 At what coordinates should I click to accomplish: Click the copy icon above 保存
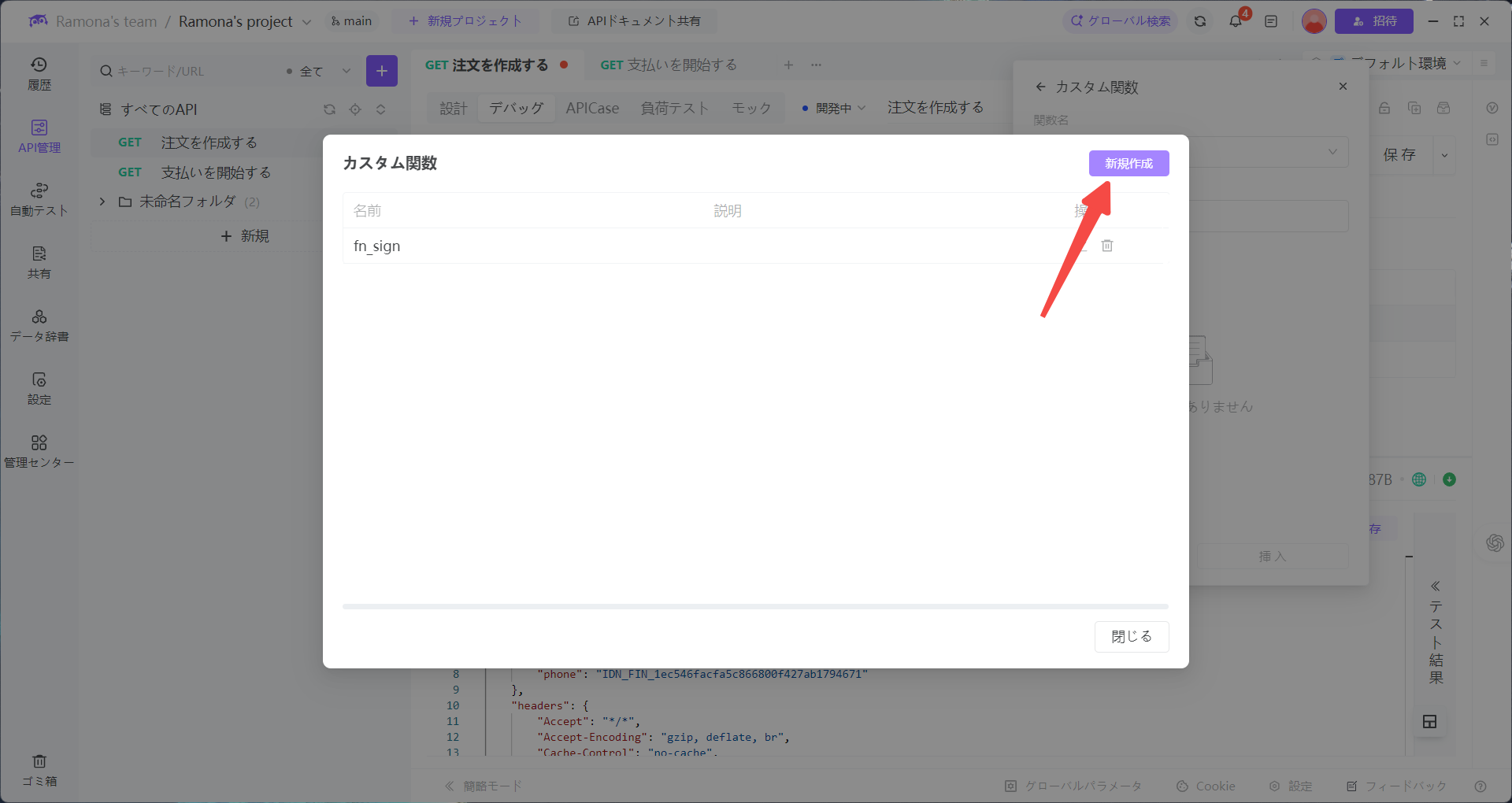pyautogui.click(x=1414, y=108)
